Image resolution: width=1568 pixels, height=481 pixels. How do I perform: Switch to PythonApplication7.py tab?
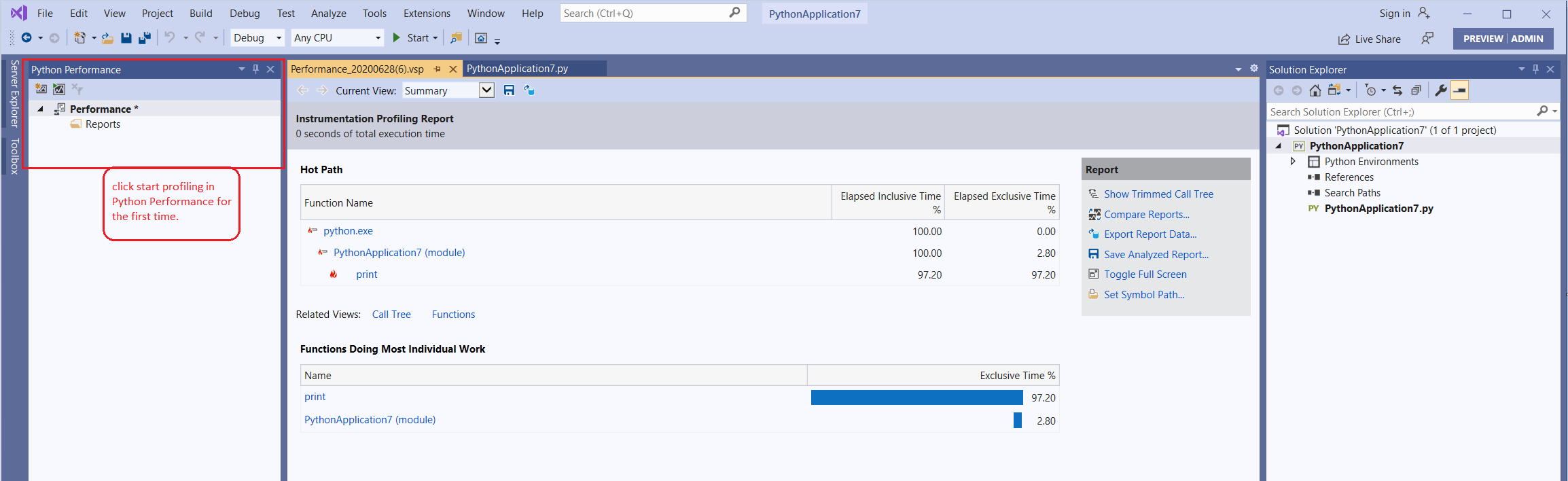point(517,69)
